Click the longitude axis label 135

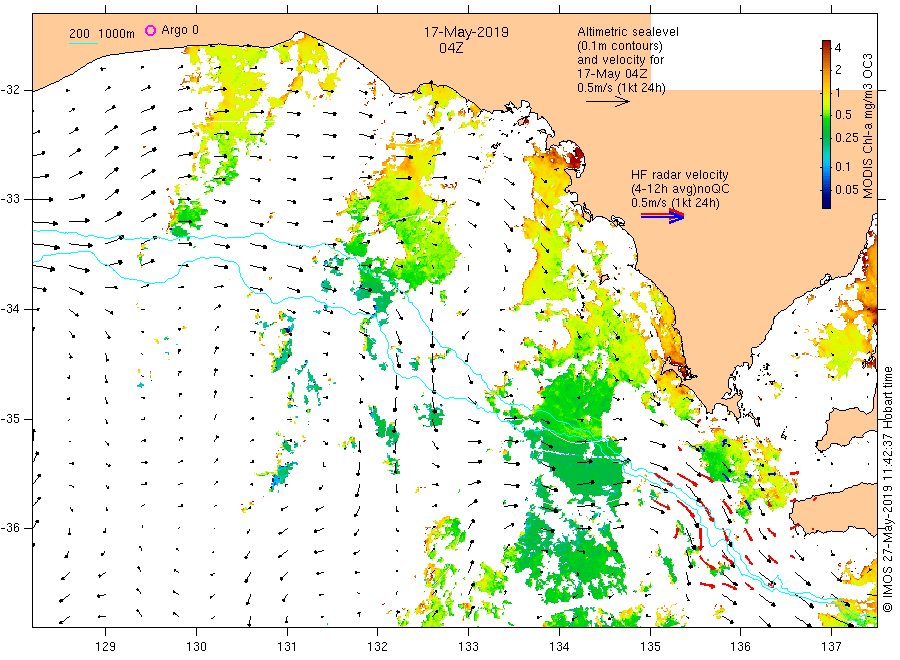click(x=650, y=647)
